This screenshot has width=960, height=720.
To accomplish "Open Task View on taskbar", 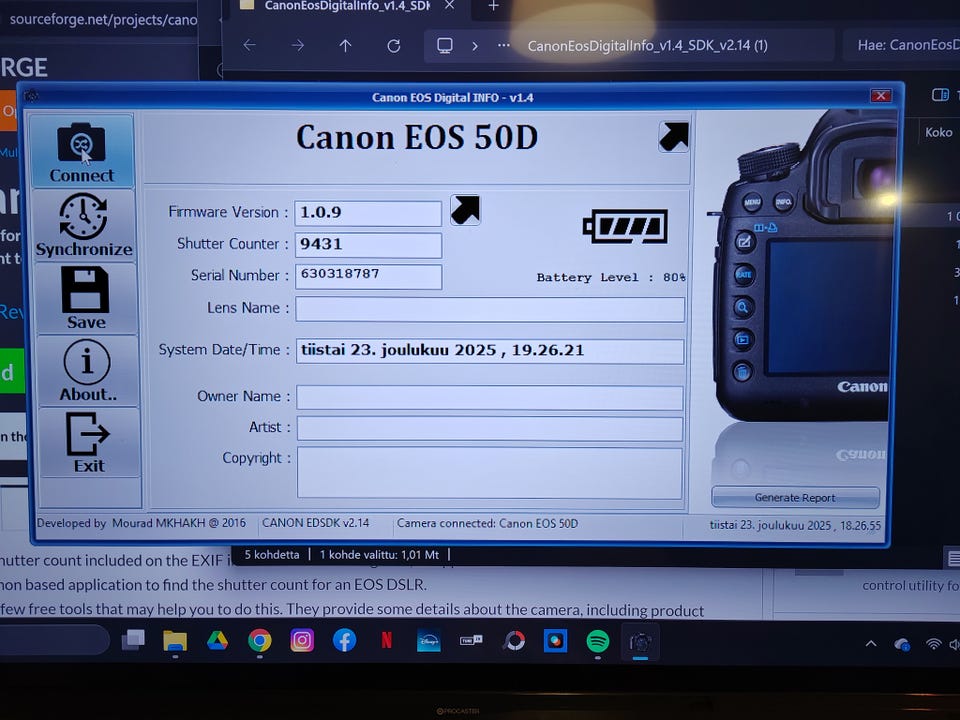I will pos(133,641).
